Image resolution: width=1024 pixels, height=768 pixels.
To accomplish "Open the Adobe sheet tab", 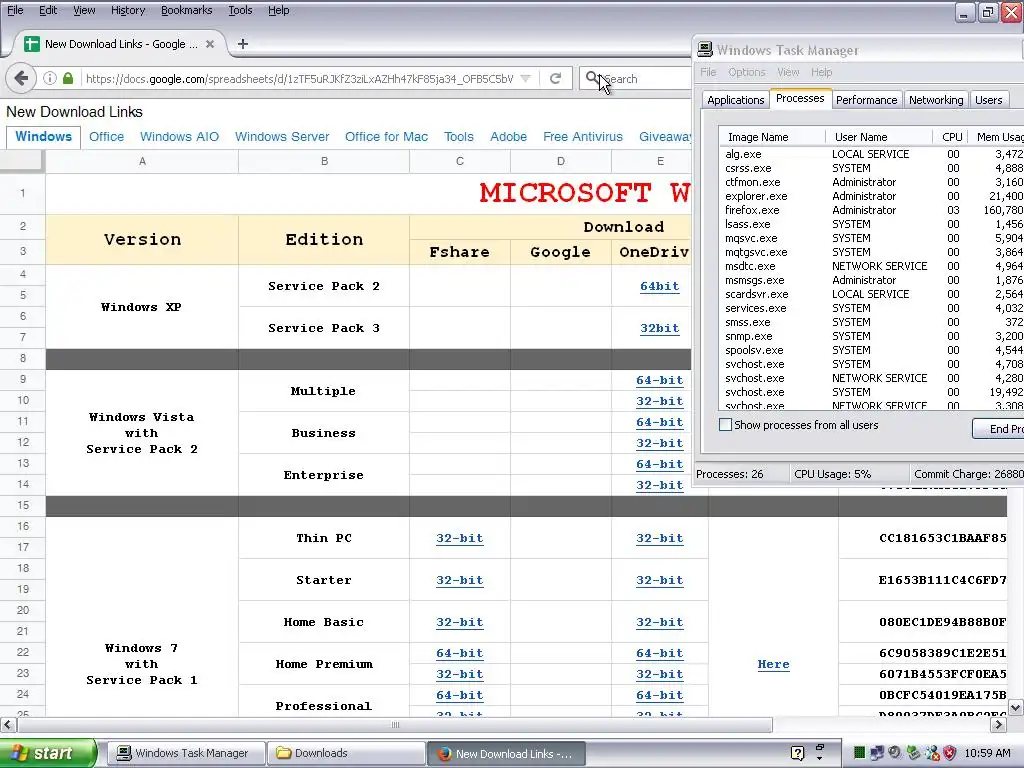I will [509, 136].
